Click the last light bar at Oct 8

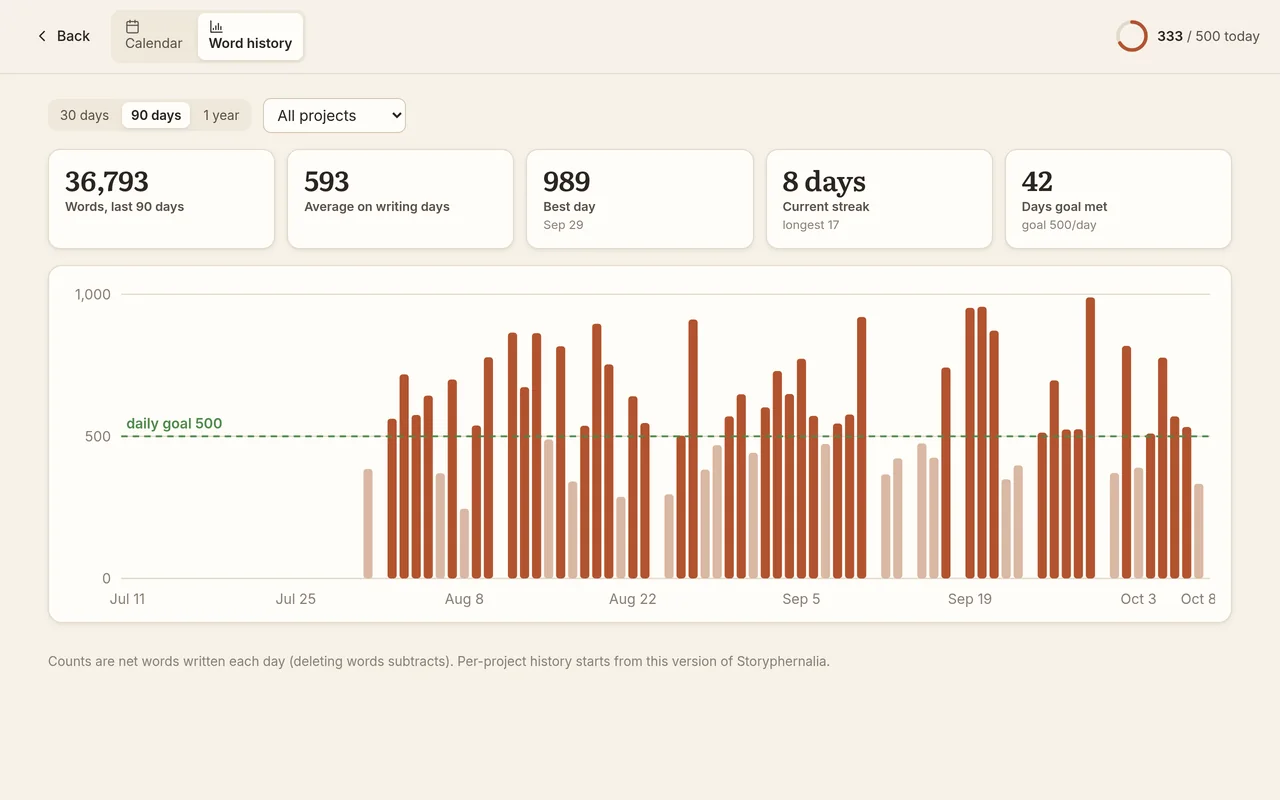pyautogui.click(x=1198, y=531)
